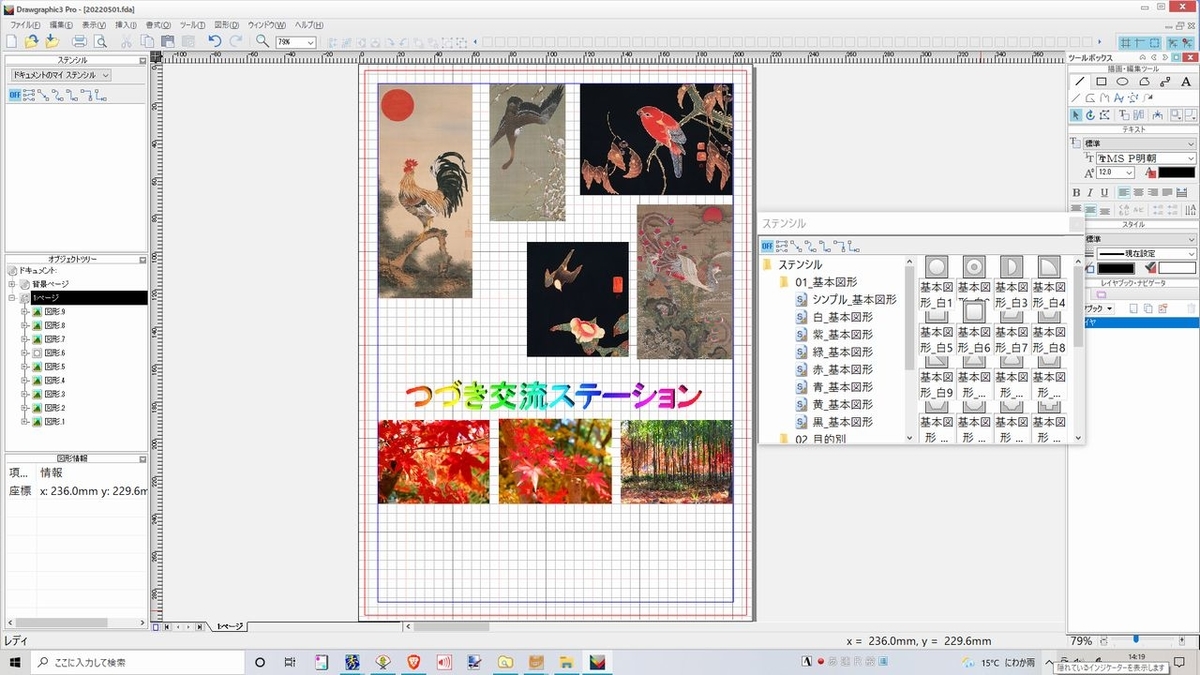1200x675 pixels.
Task: Toggle center text alignment button
Action: tap(1138, 192)
